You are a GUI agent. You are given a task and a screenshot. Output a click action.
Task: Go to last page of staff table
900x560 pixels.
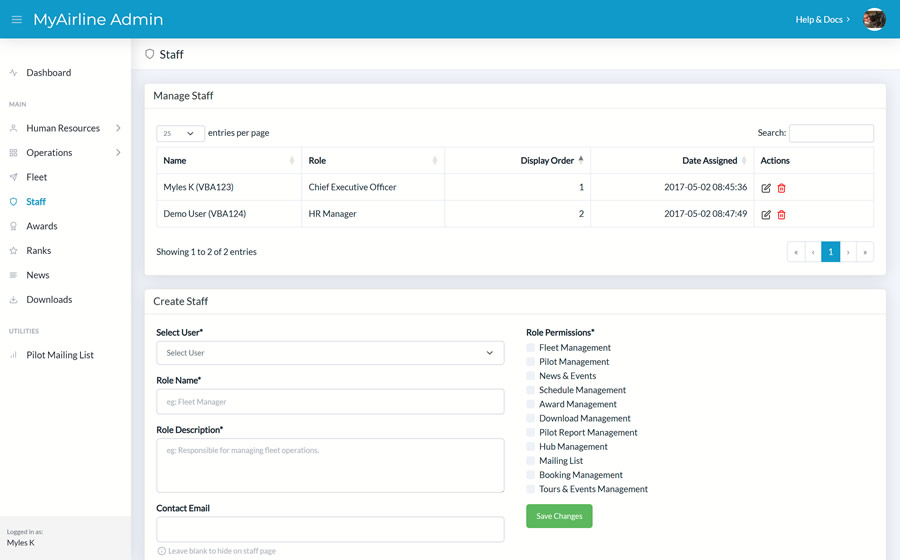[865, 252]
